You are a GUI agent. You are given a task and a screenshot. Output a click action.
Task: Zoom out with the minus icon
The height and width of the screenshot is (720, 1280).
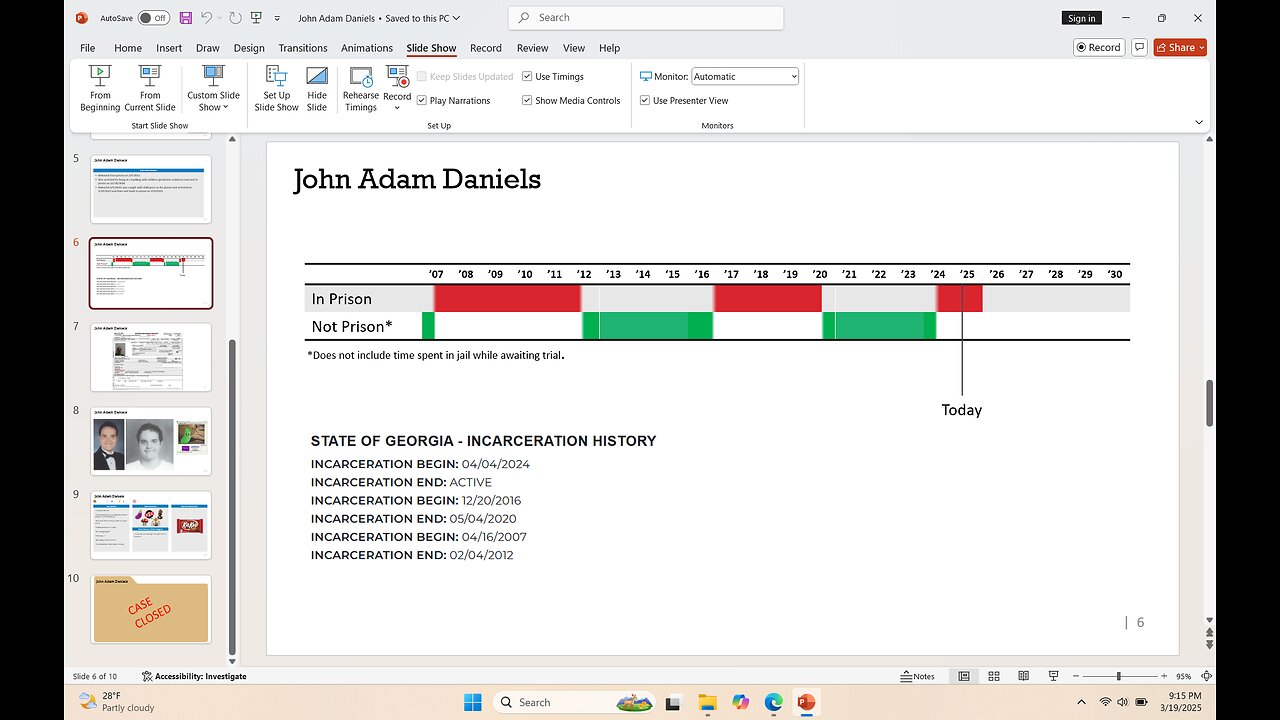(x=1075, y=676)
